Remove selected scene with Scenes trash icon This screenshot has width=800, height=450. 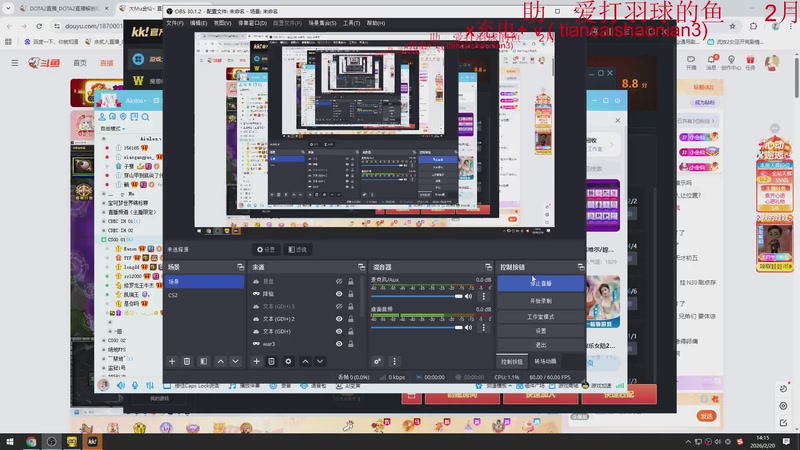[x=187, y=361]
